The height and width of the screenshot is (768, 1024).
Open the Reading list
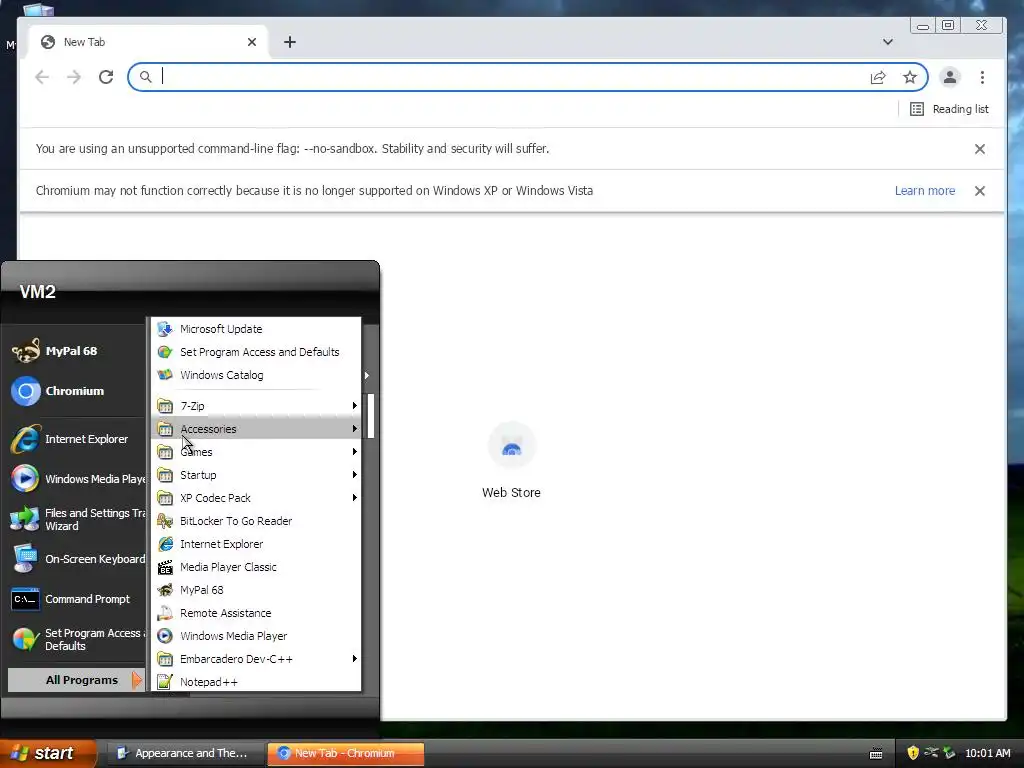[949, 109]
